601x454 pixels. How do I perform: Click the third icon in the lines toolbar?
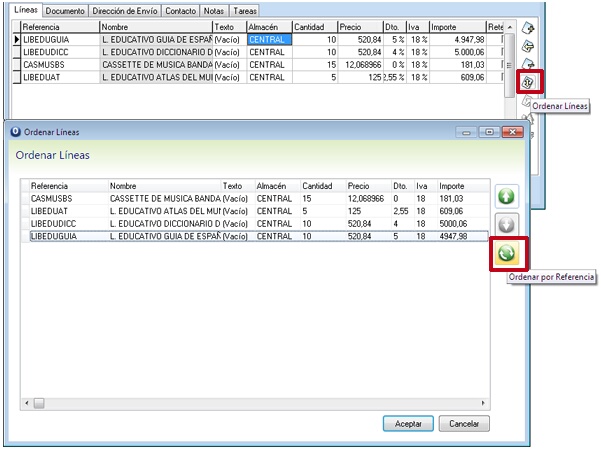[530, 64]
